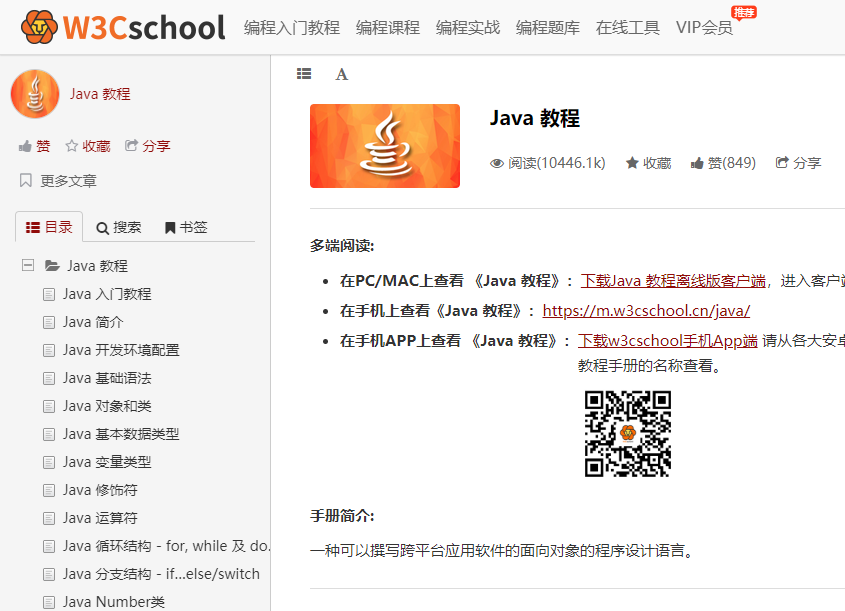Open Java 开发环境配置 chapter

(121, 350)
